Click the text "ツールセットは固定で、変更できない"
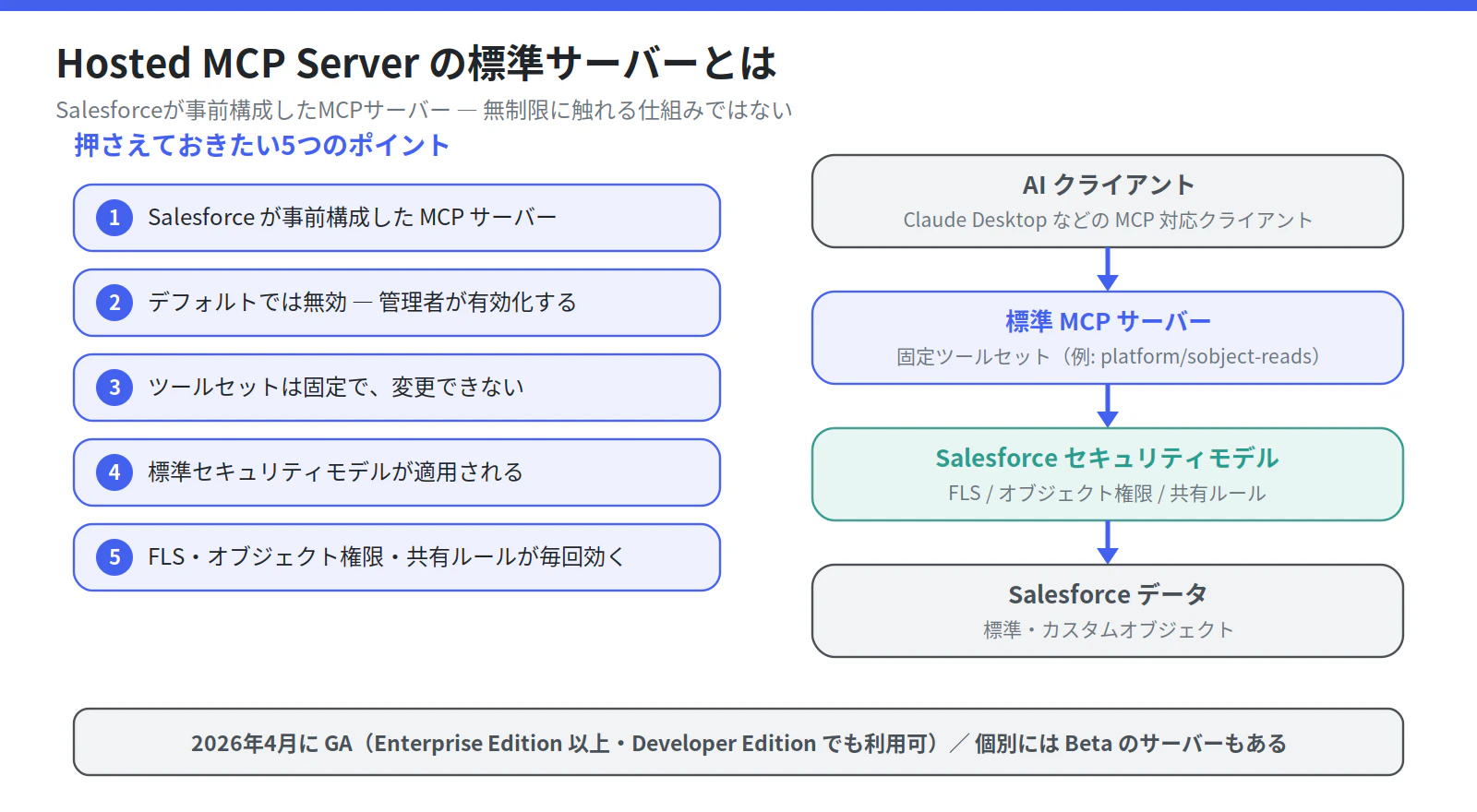1477x812 pixels. [x=336, y=388]
